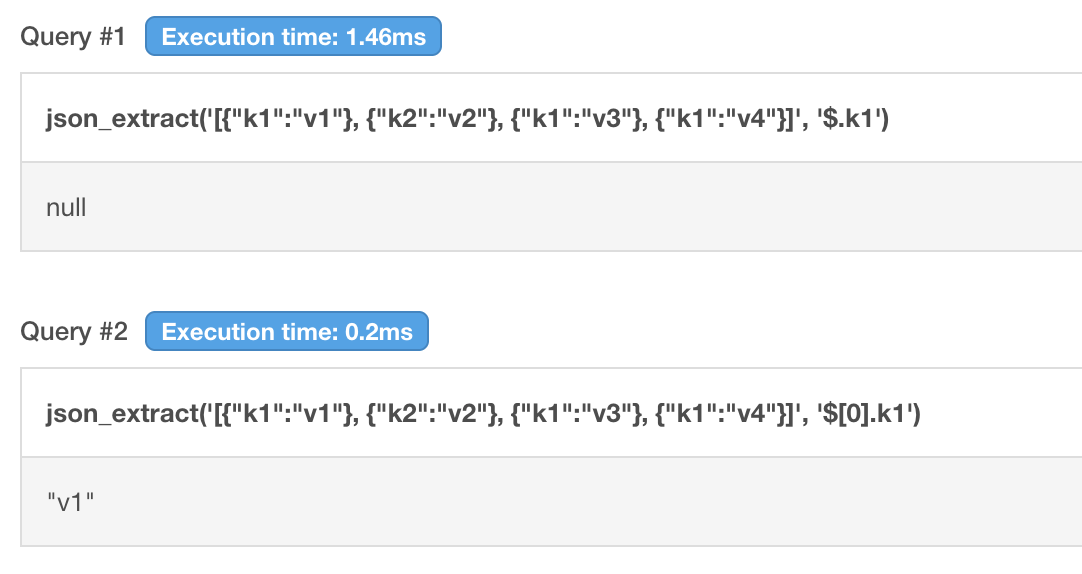Click empty gray area right of "v1" result
The width and height of the screenshot is (1082, 574).
(x=600, y=502)
